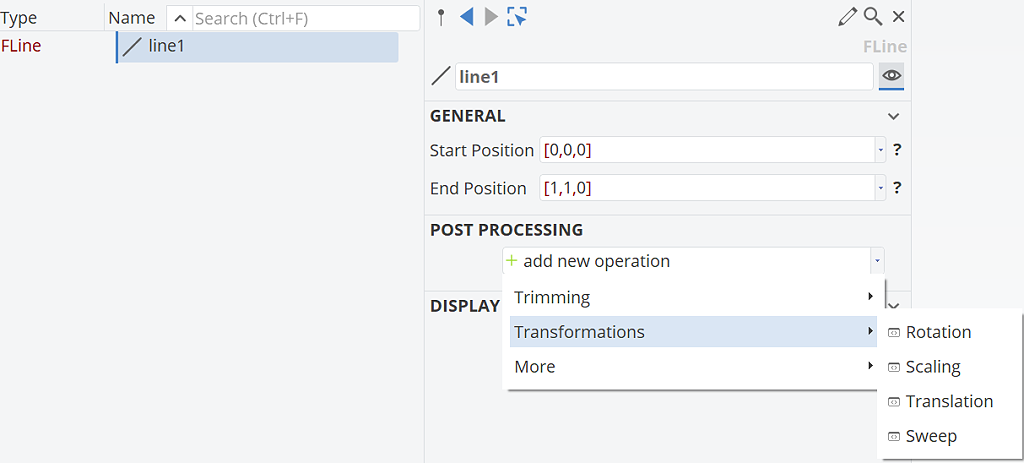Viewport: 1024px width, 463px height.
Task: Open the Start Position dropdown arrow
Action: coord(880,150)
